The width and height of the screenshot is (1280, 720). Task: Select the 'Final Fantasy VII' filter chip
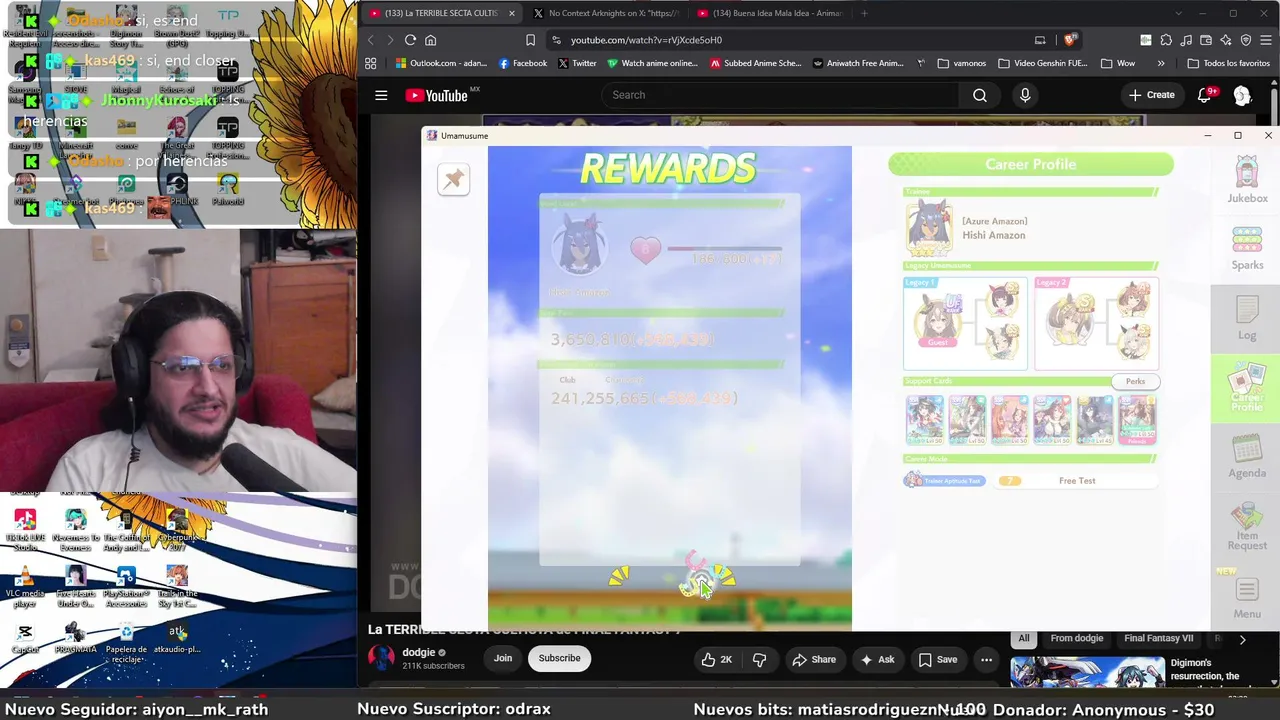(1159, 638)
